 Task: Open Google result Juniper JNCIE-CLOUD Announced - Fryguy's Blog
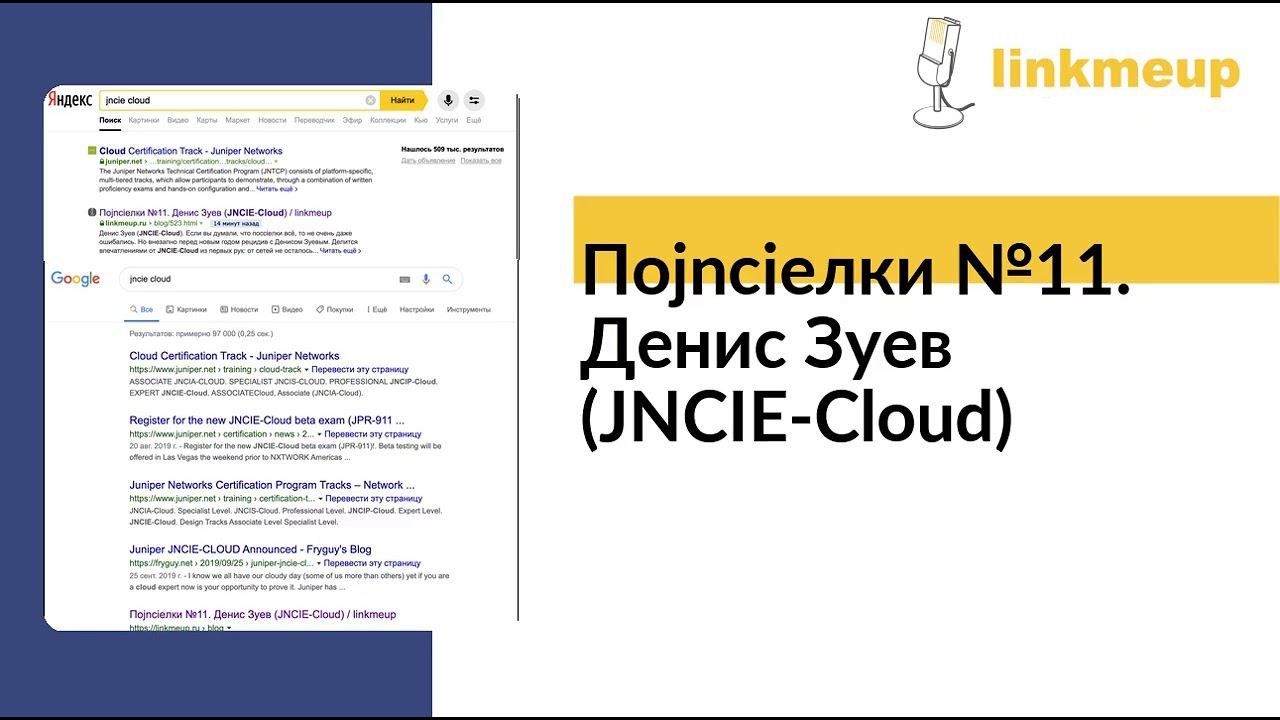tap(250, 549)
